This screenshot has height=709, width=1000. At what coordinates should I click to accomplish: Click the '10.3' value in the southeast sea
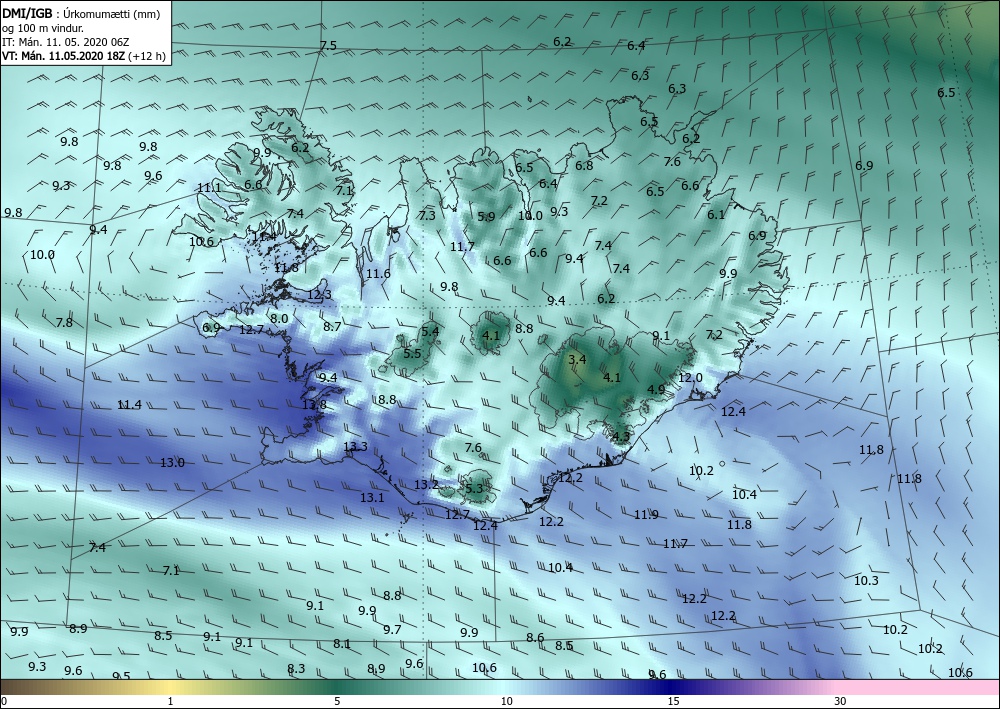[x=866, y=580]
